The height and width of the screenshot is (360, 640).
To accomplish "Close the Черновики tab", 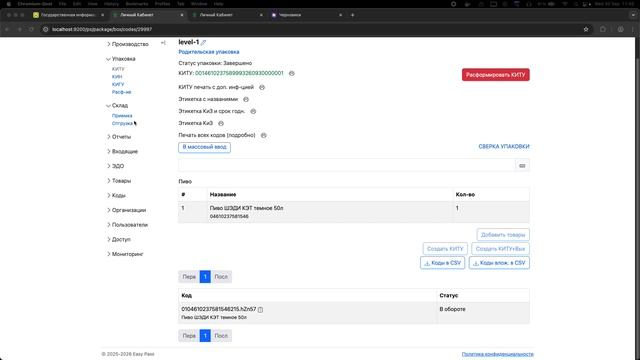I will pos(340,15).
